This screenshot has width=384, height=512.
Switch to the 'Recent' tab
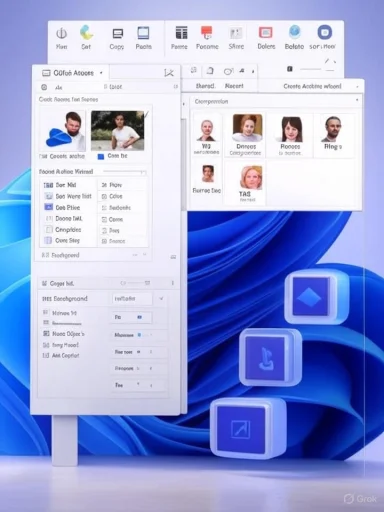pos(234,86)
